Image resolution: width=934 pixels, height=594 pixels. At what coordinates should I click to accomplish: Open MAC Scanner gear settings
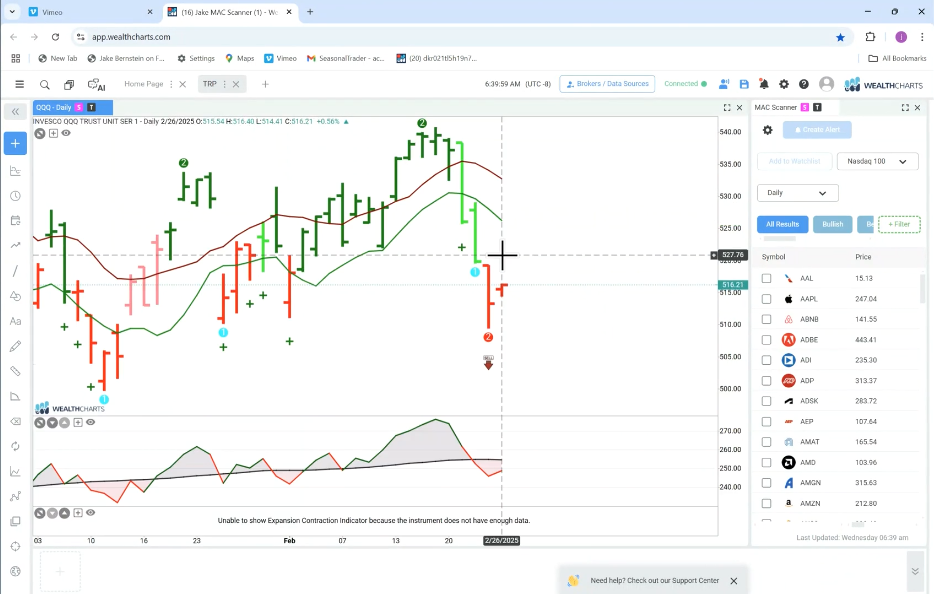pos(768,130)
